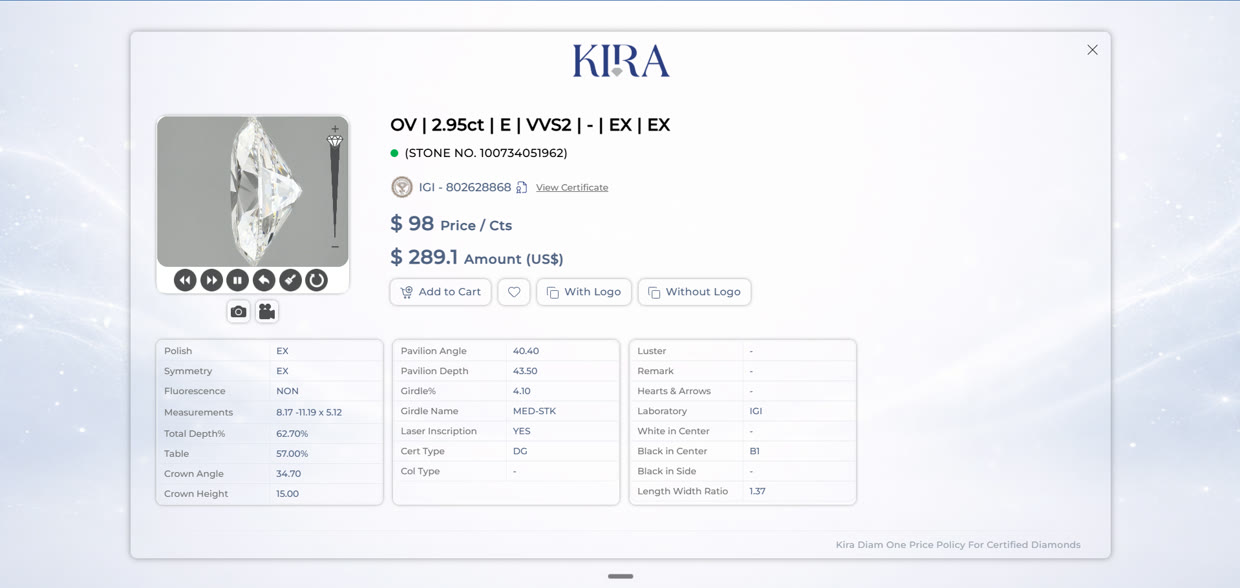Viewport: 1240px width, 588px height.
Task: Click the certificate document icon beside IGI number
Action: 522,187
